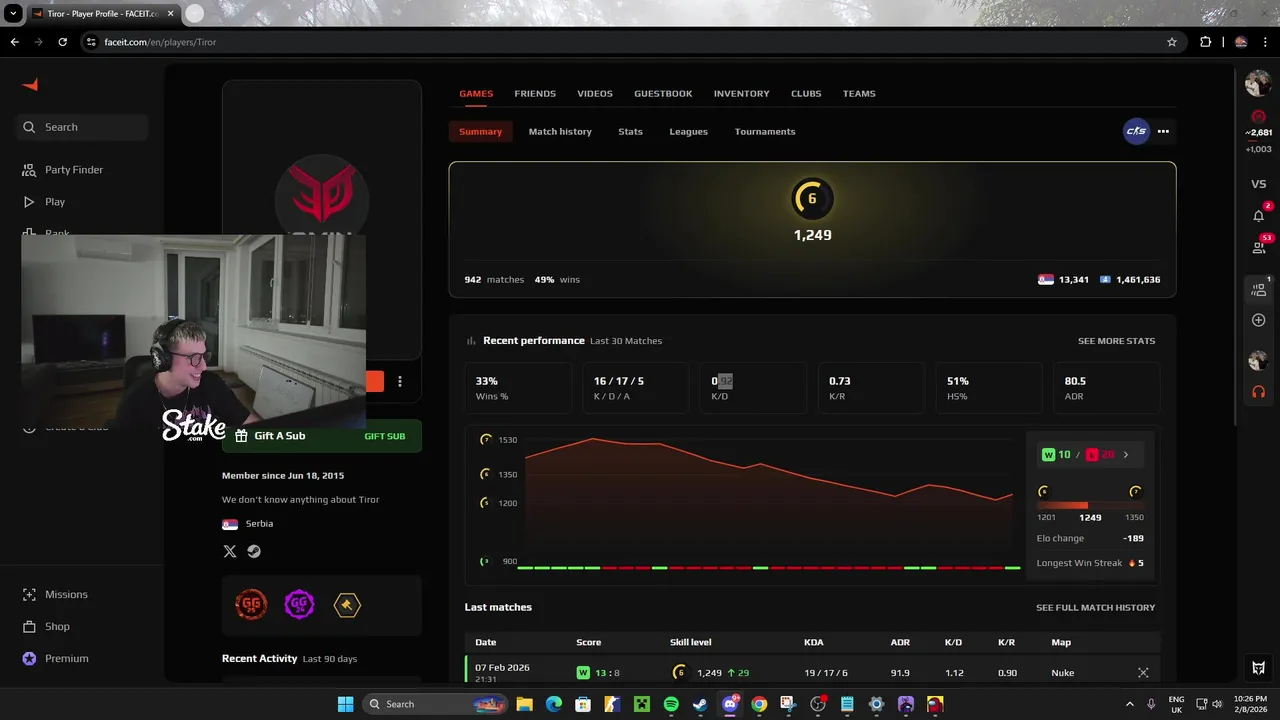Bookmark this page with star icon

1172,42
